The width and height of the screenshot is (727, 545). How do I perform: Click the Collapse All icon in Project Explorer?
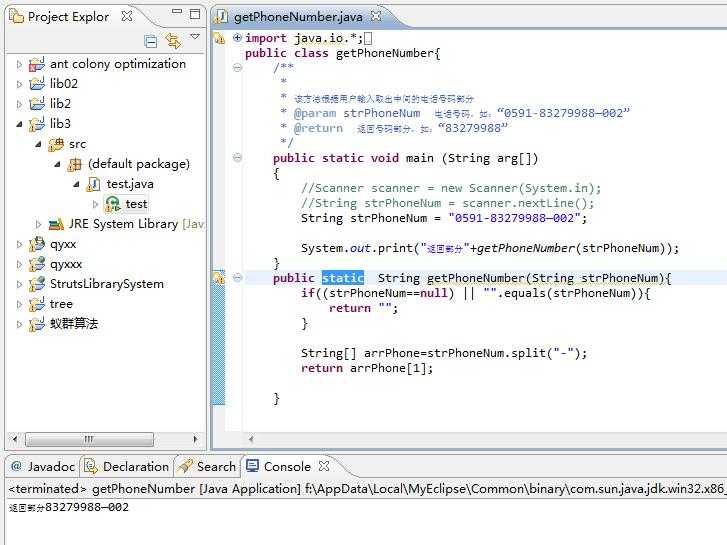click(x=151, y=42)
